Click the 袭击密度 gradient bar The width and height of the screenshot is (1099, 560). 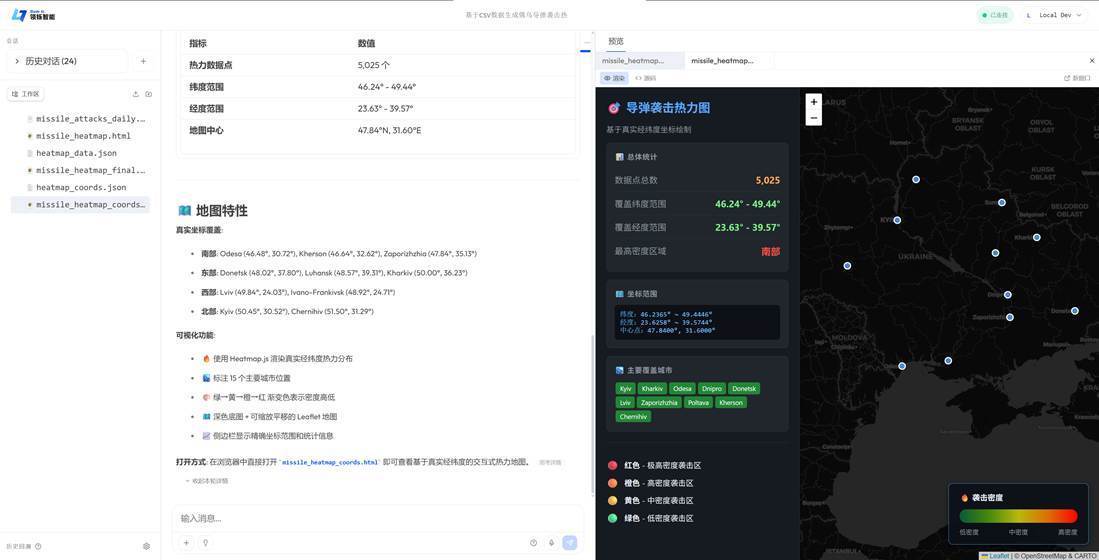click(x=1018, y=516)
